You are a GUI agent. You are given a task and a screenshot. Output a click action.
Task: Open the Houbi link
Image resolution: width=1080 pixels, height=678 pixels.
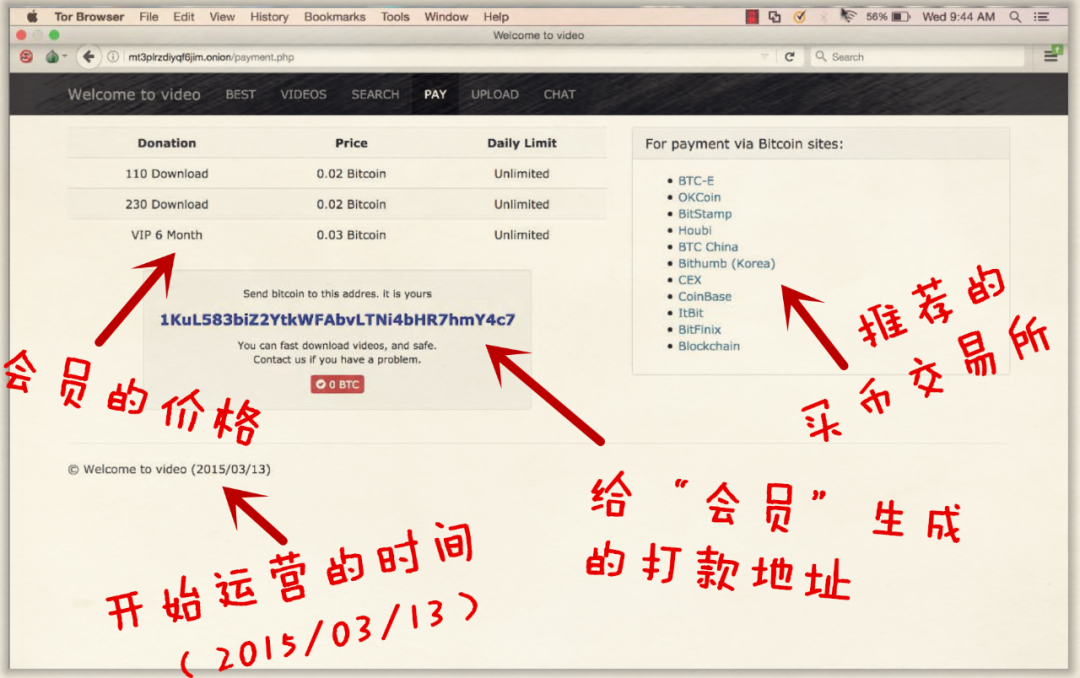(x=694, y=230)
